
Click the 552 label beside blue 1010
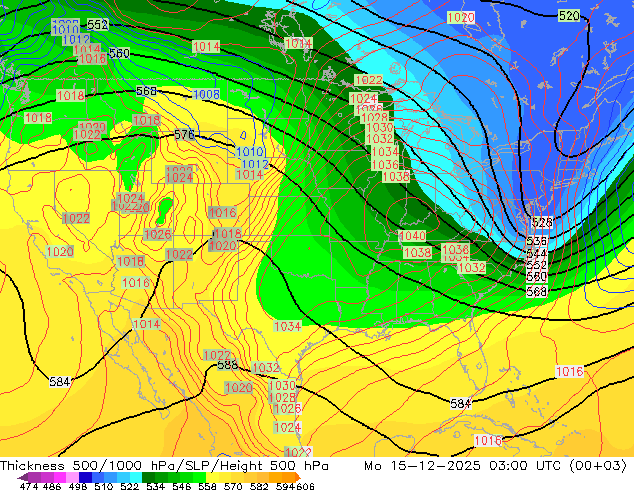tap(98, 25)
